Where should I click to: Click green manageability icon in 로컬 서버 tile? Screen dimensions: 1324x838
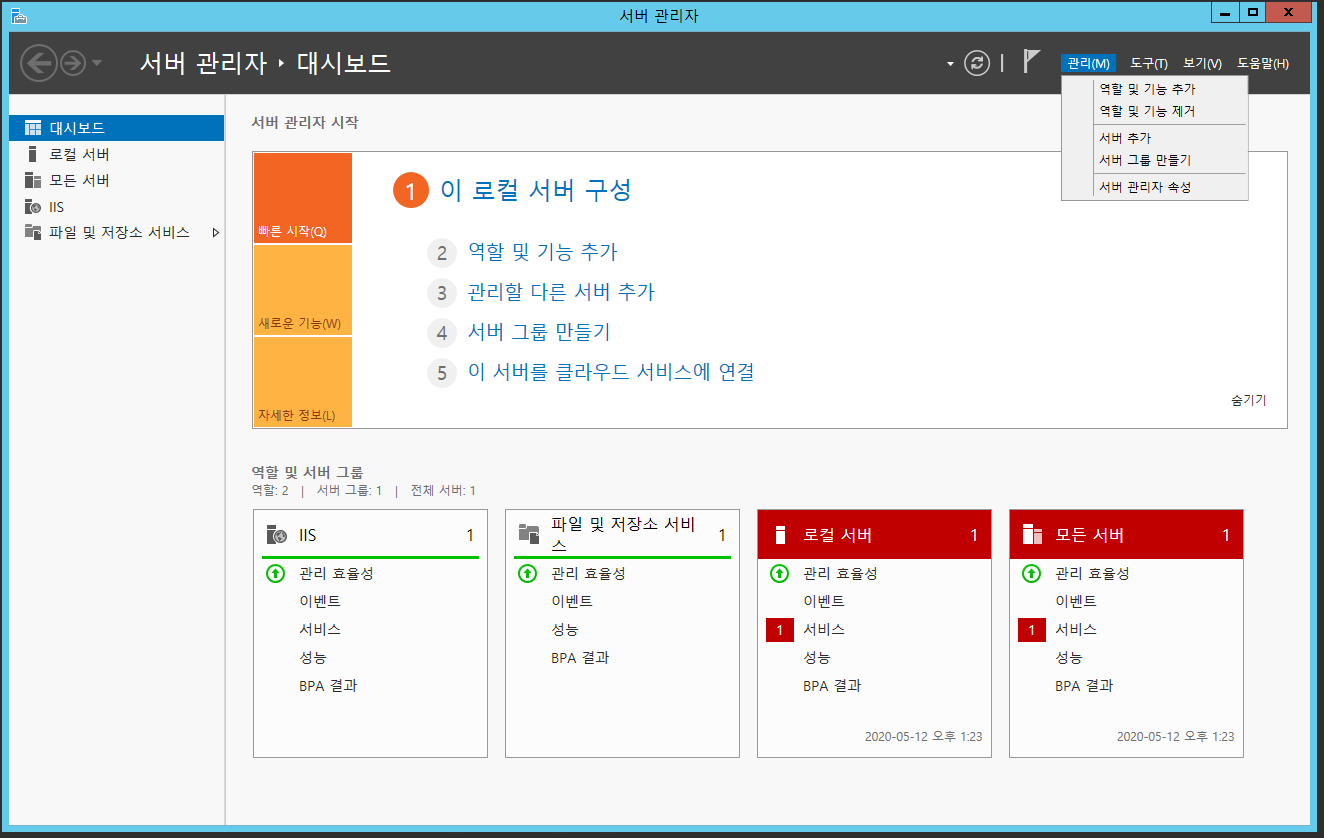pyautogui.click(x=780, y=573)
